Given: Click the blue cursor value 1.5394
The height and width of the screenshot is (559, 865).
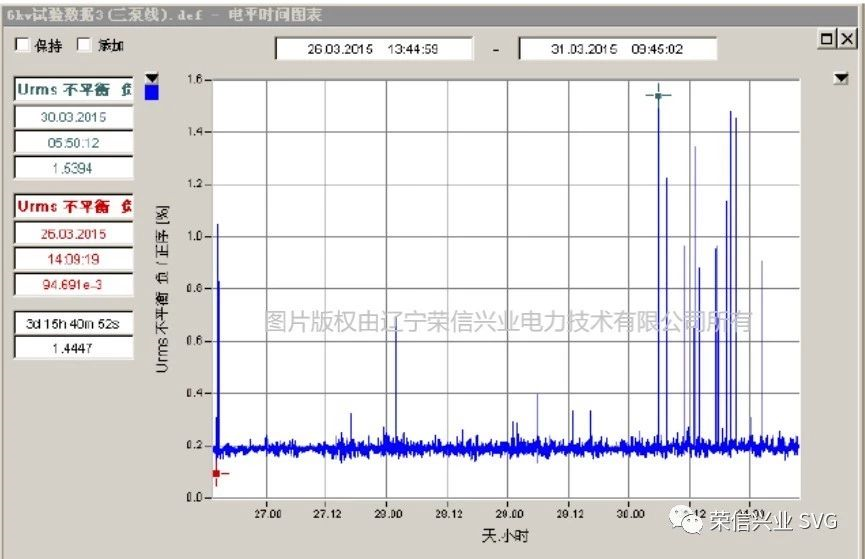Looking at the screenshot, I should (73, 168).
